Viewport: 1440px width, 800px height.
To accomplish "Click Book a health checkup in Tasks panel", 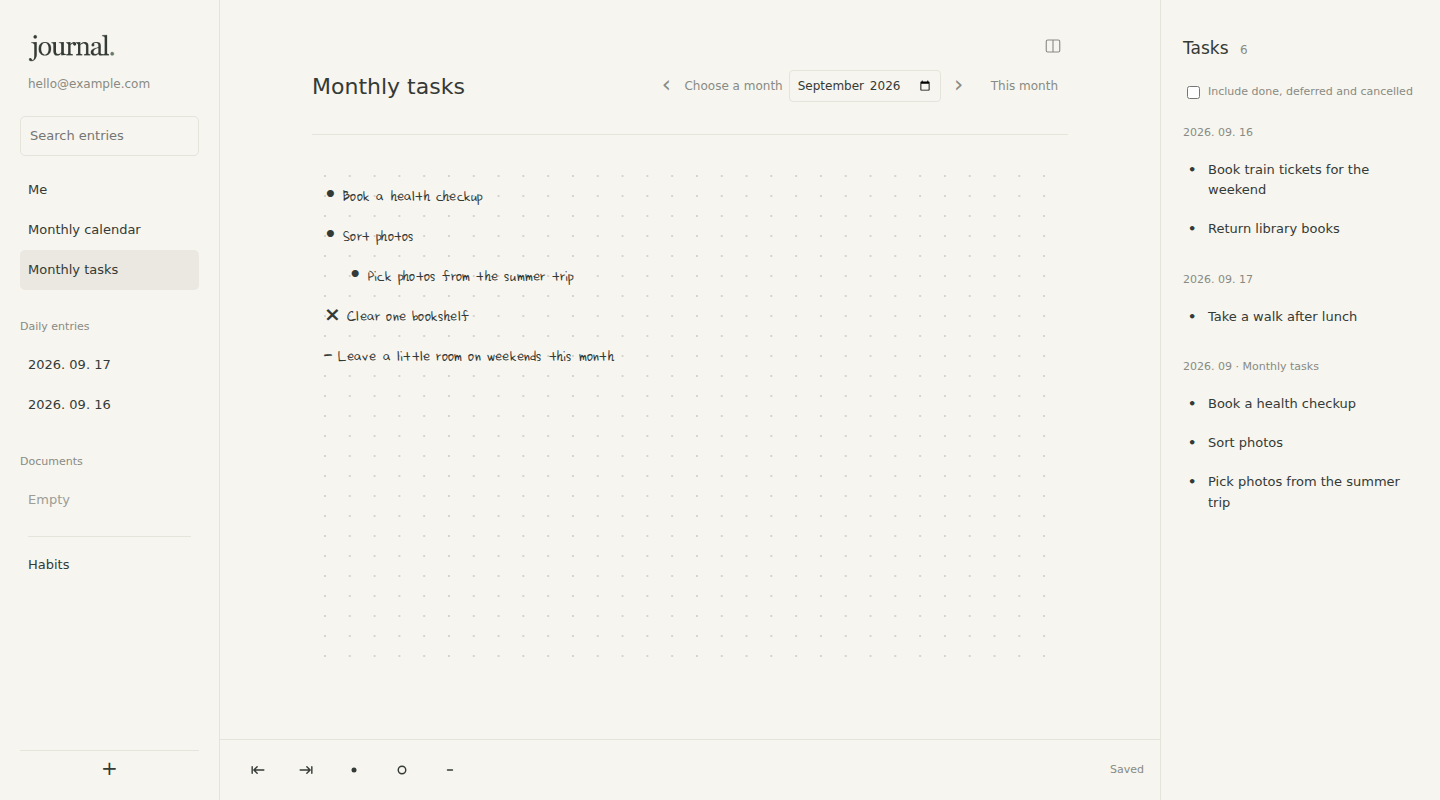I will [1282, 404].
